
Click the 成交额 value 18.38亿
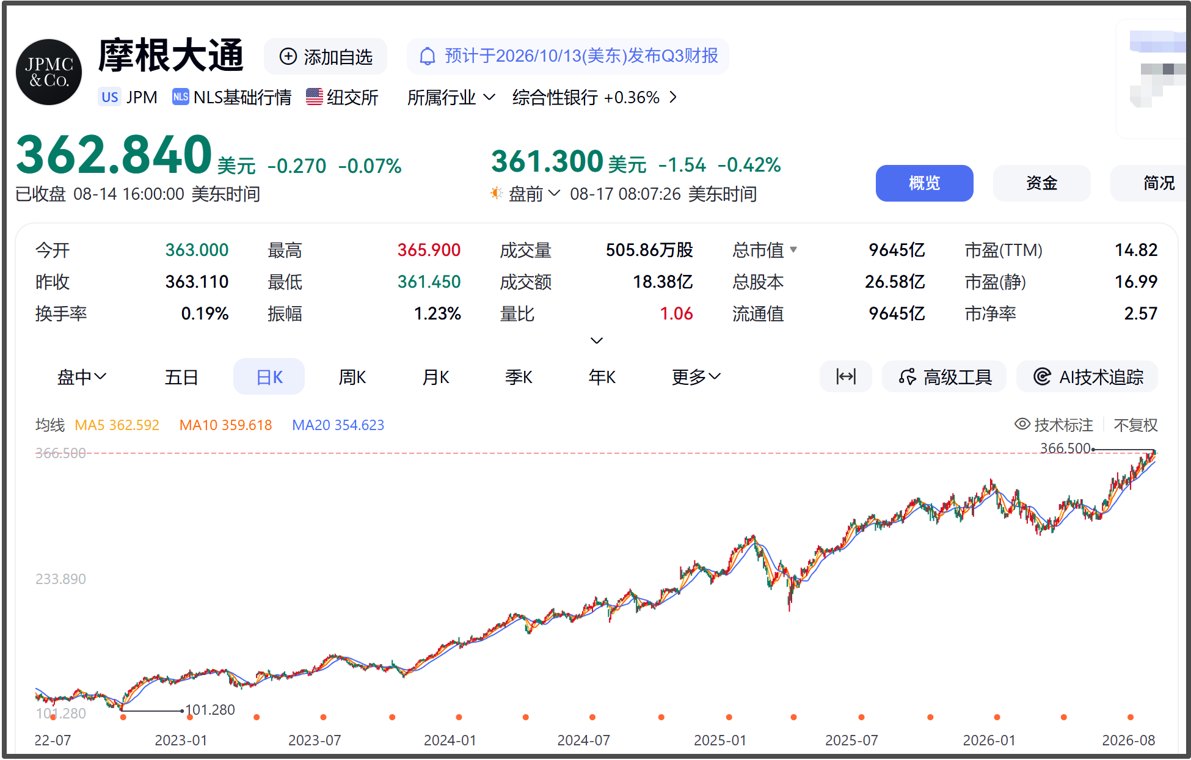coord(663,282)
